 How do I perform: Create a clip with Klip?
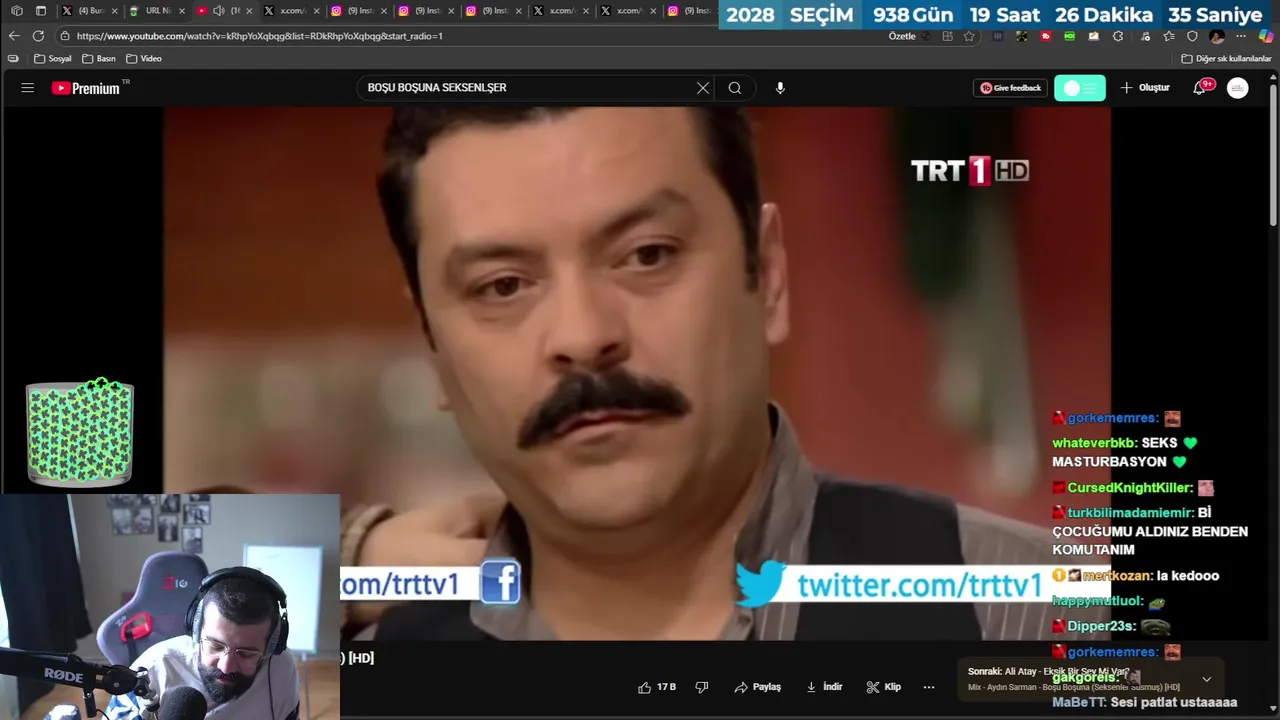[x=884, y=687]
